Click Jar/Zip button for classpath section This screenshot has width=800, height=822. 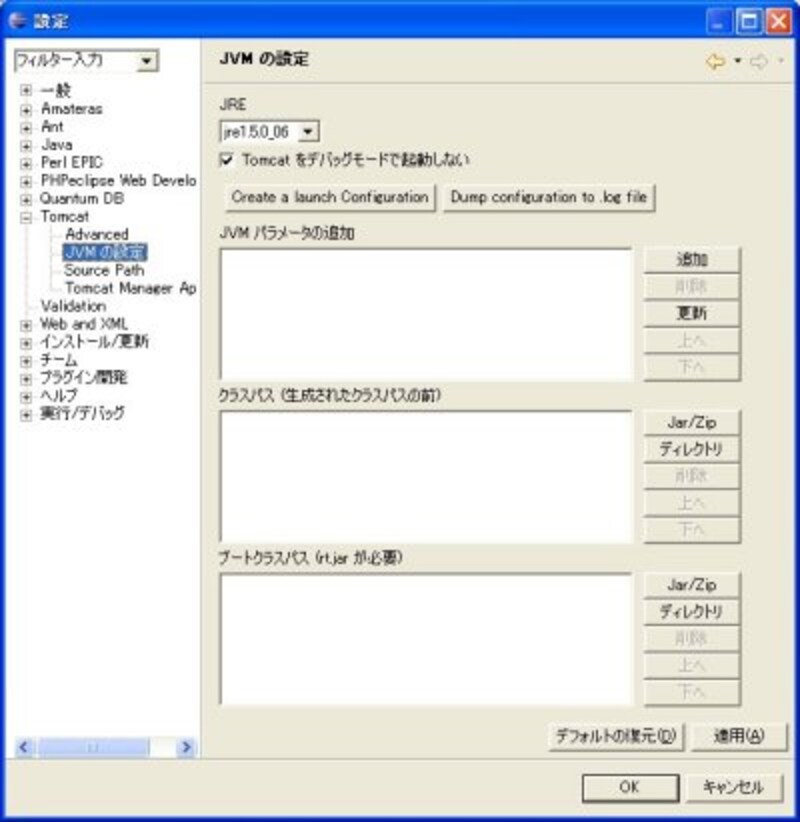[691, 422]
